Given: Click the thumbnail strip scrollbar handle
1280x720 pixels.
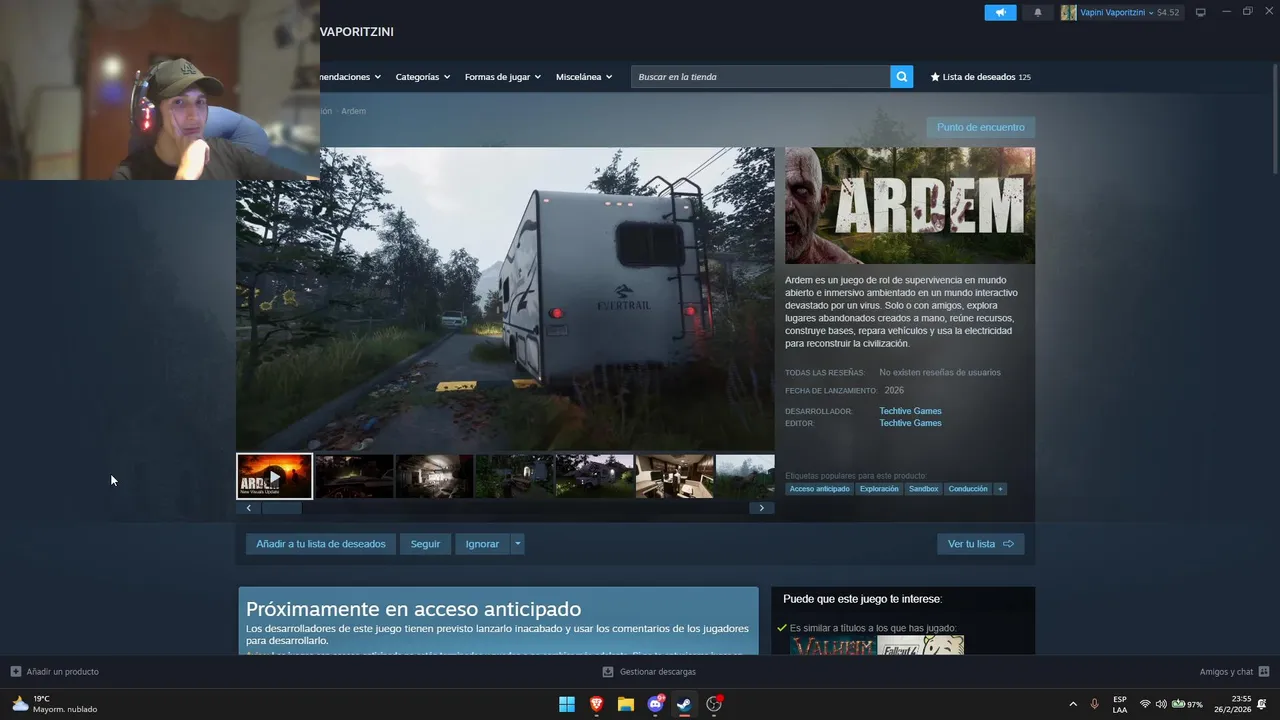Looking at the screenshot, I should [282, 508].
